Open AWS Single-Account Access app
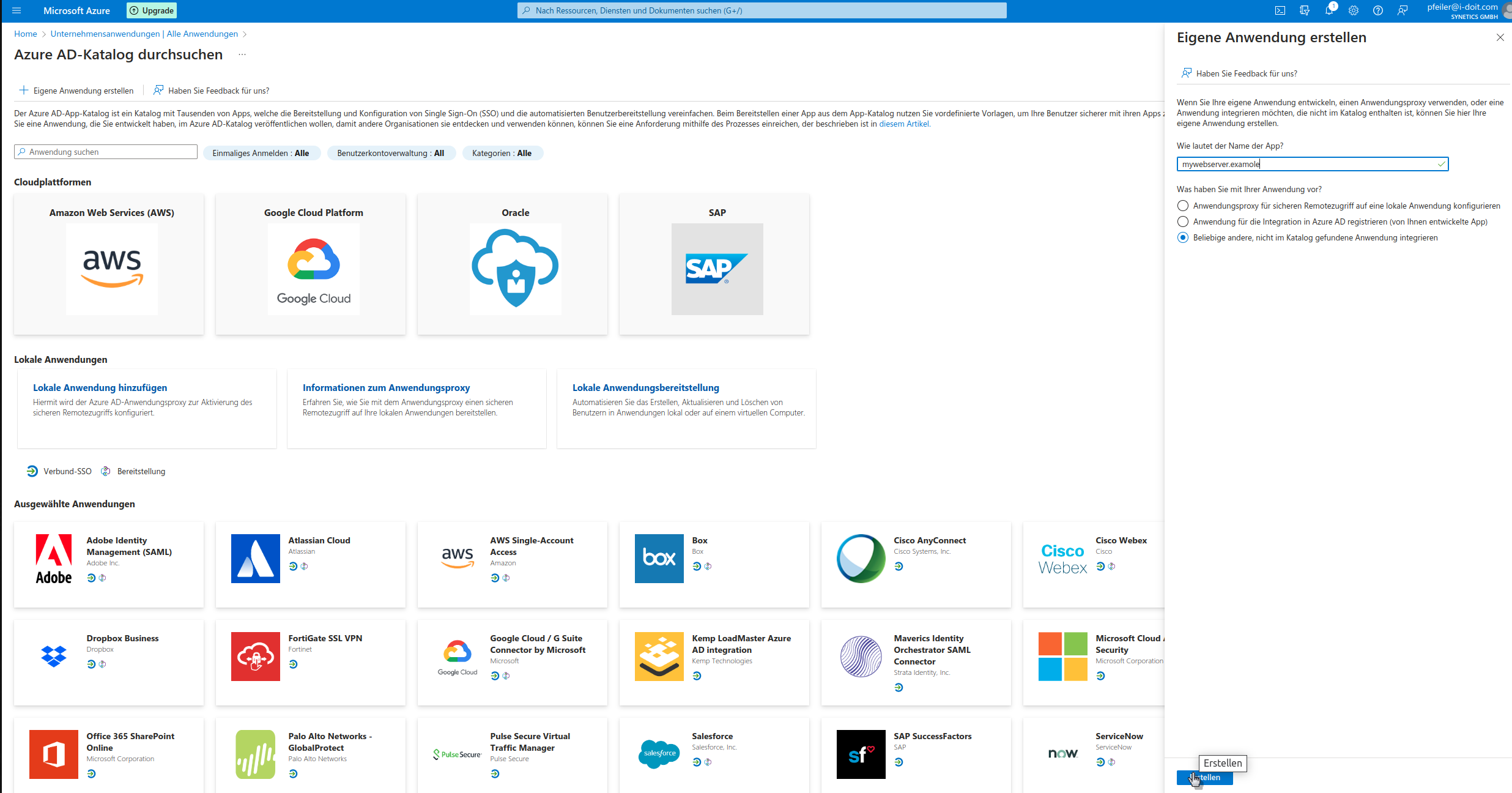1512x793 pixels. click(513, 565)
